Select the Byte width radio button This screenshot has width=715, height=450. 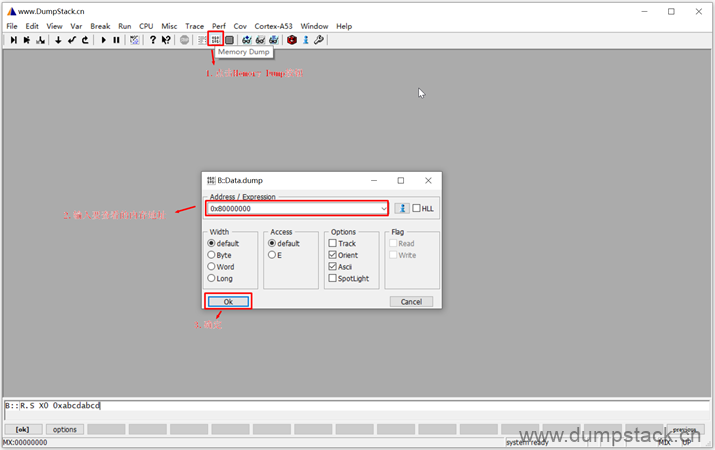[x=211, y=255]
